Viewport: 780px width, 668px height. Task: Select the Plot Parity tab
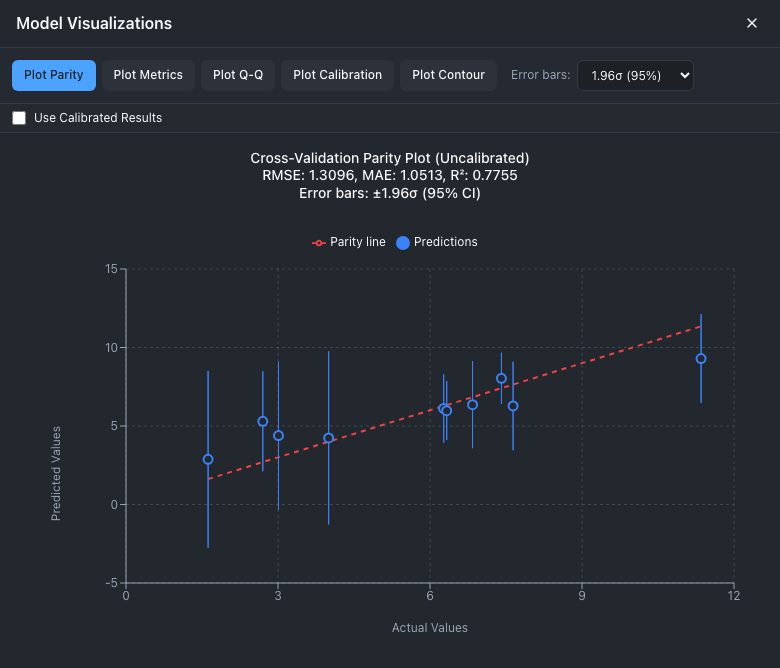click(x=54, y=75)
